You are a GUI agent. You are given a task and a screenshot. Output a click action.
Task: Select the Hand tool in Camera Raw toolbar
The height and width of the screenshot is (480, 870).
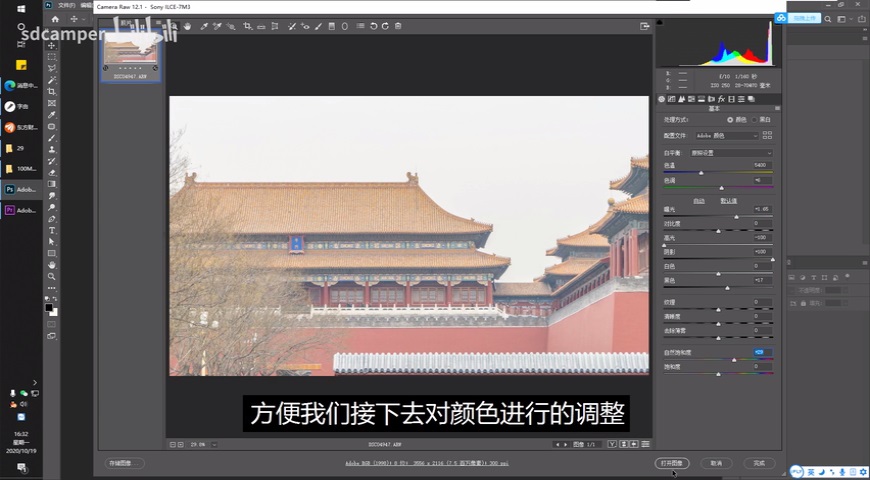188,26
